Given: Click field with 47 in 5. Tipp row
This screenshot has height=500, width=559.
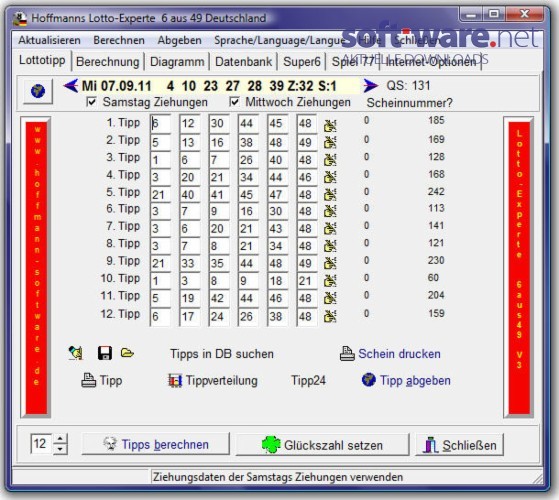Looking at the screenshot, I should coord(277,195).
